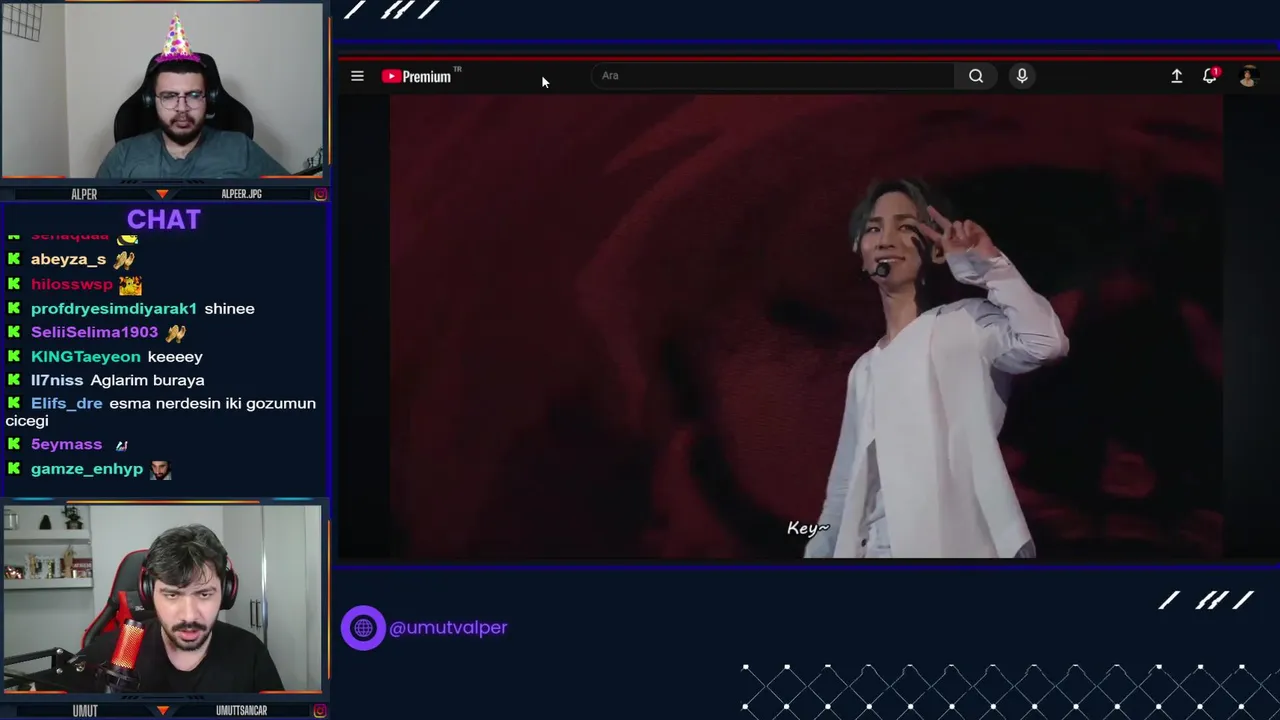Start voice search with the microphone icon
Viewport: 1280px width, 720px height.
click(1022, 76)
